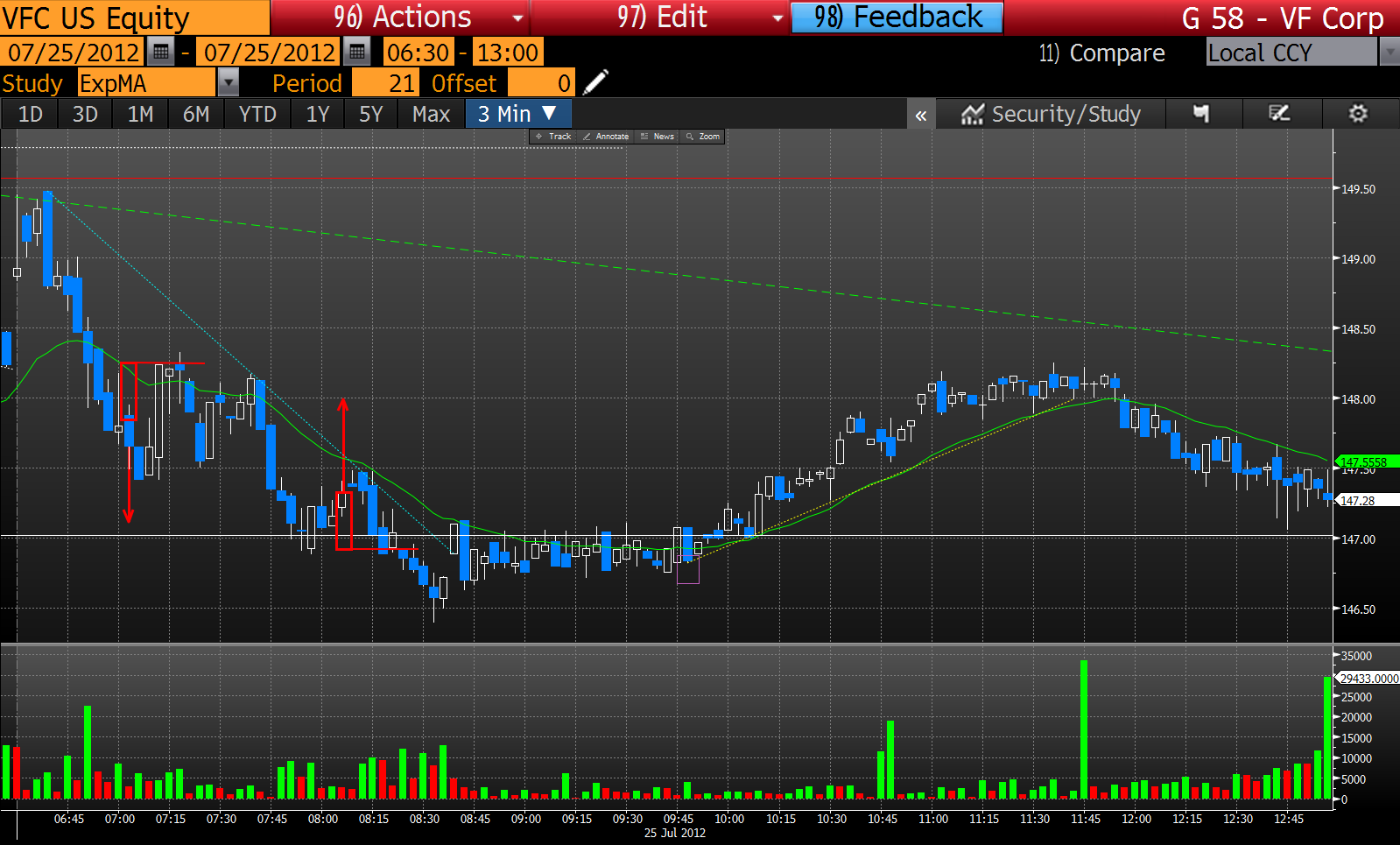Toggle Track crosshair mode

click(553, 137)
